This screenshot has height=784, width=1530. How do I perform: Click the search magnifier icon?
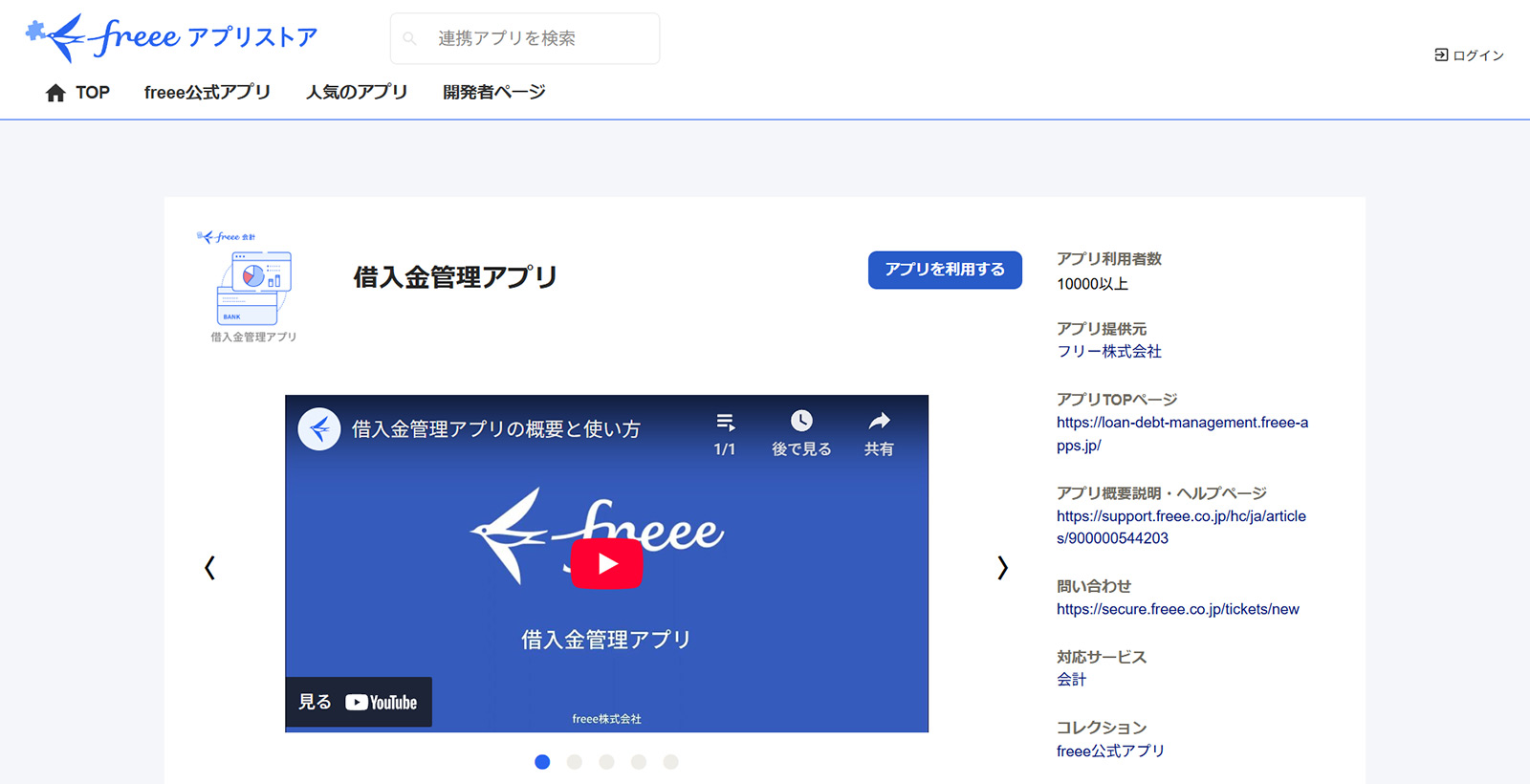[x=409, y=38]
